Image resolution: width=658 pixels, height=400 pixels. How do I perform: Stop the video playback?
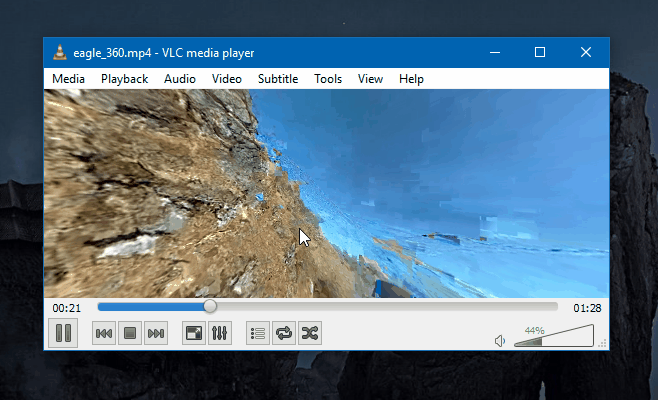pyautogui.click(x=130, y=333)
